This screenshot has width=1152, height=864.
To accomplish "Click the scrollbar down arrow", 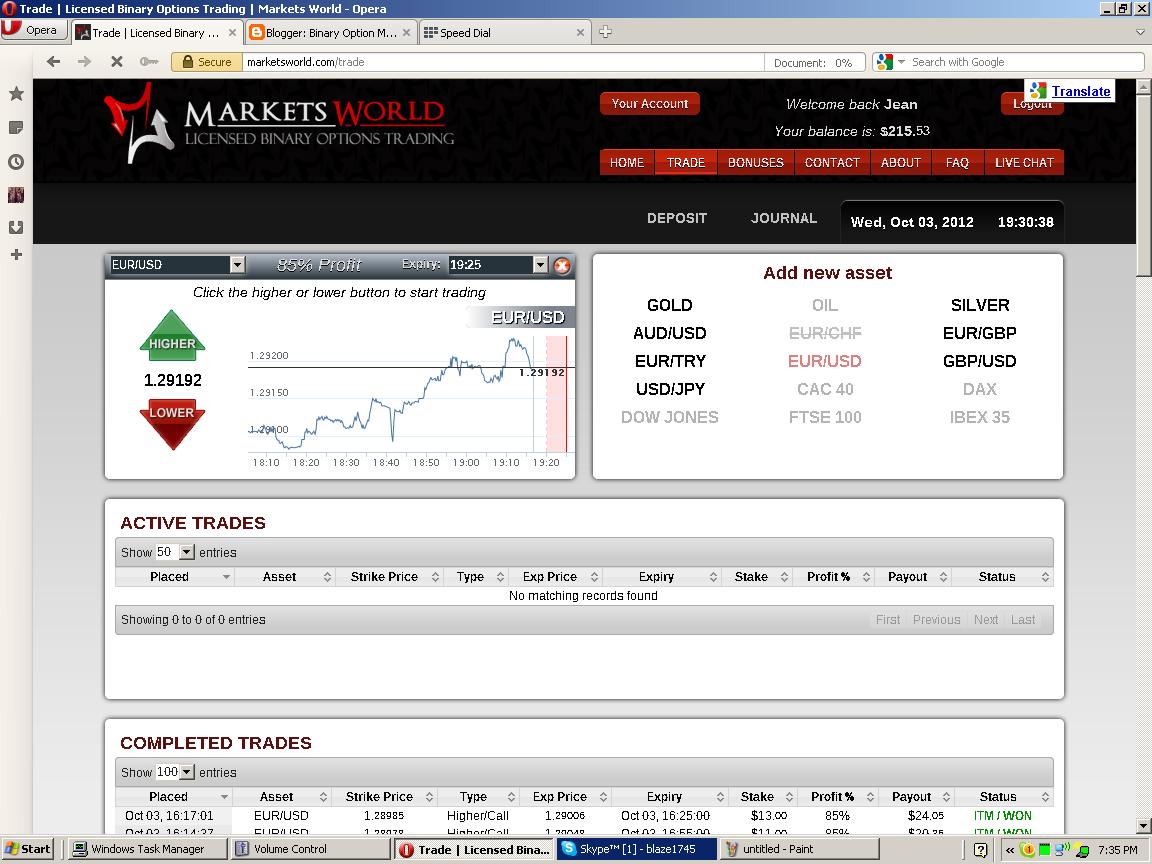I will [1142, 825].
